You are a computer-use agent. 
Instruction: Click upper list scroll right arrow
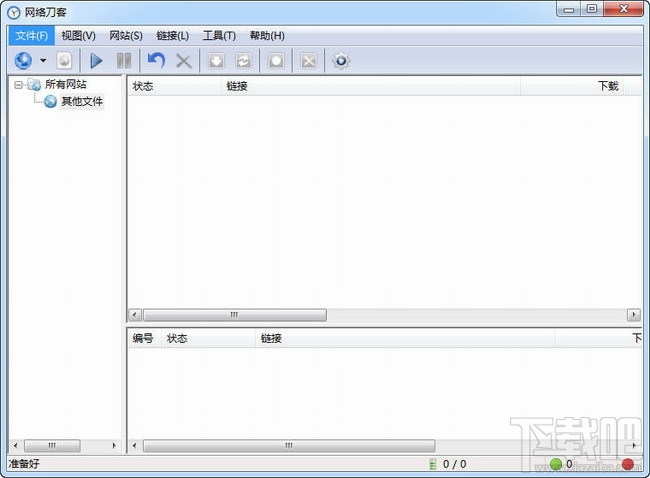(633, 315)
